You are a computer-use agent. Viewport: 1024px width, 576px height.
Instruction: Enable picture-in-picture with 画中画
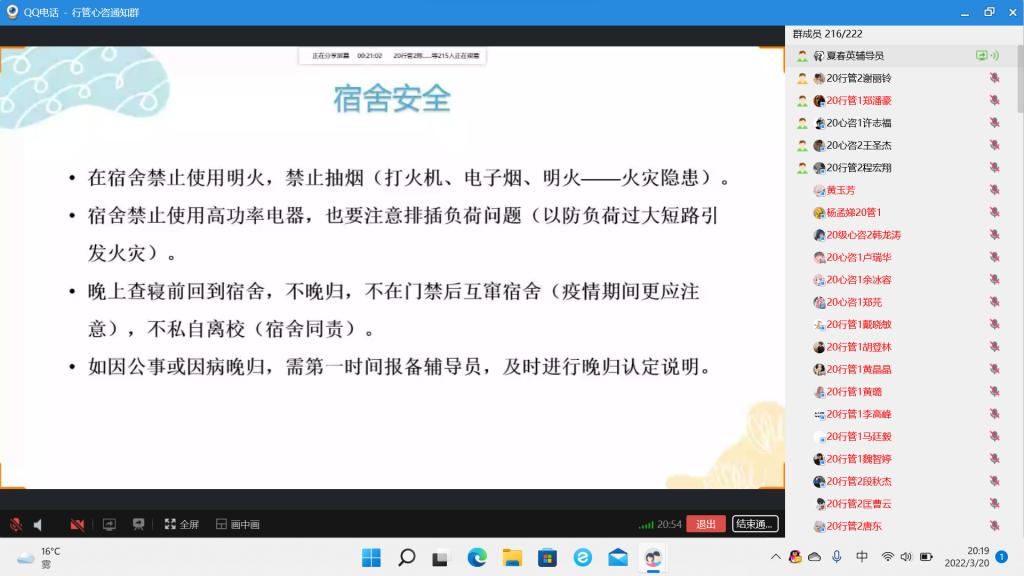(x=238, y=524)
